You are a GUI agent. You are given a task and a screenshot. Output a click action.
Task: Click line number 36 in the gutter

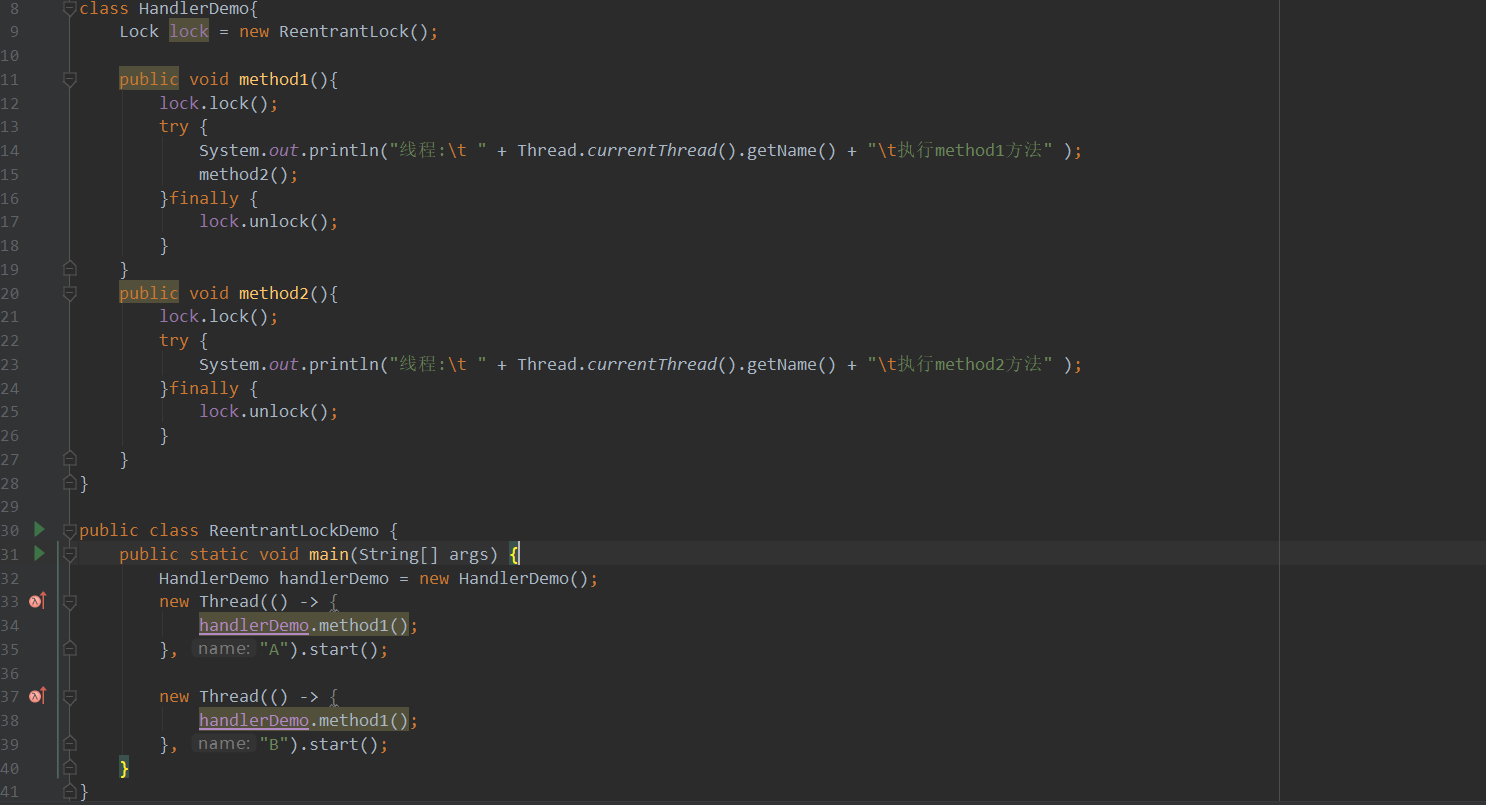pos(10,673)
